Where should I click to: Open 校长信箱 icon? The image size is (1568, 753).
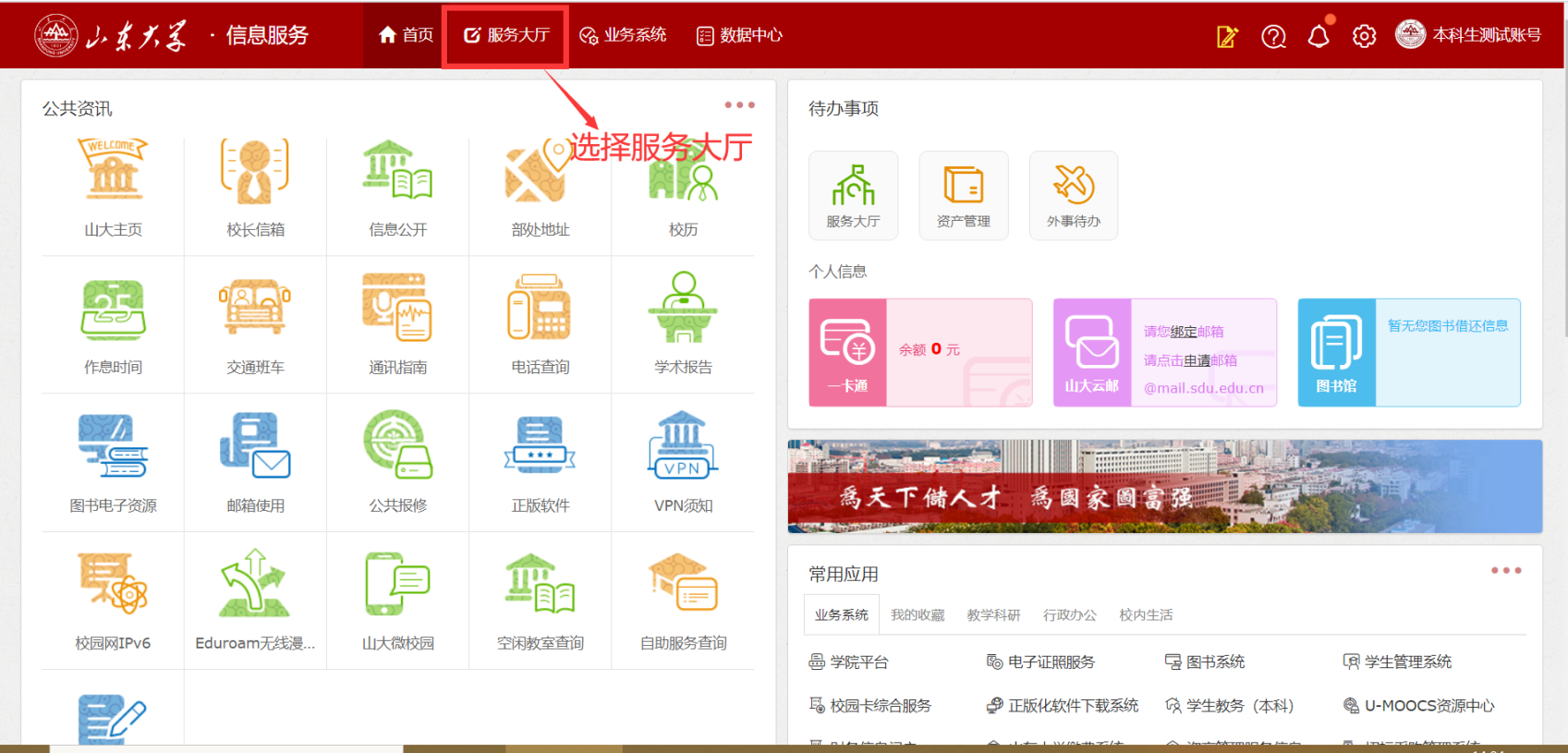click(255, 170)
